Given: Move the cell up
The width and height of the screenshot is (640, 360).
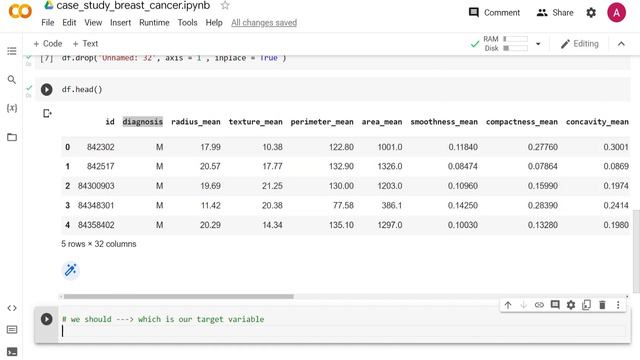Looking at the screenshot, I should point(508,305).
